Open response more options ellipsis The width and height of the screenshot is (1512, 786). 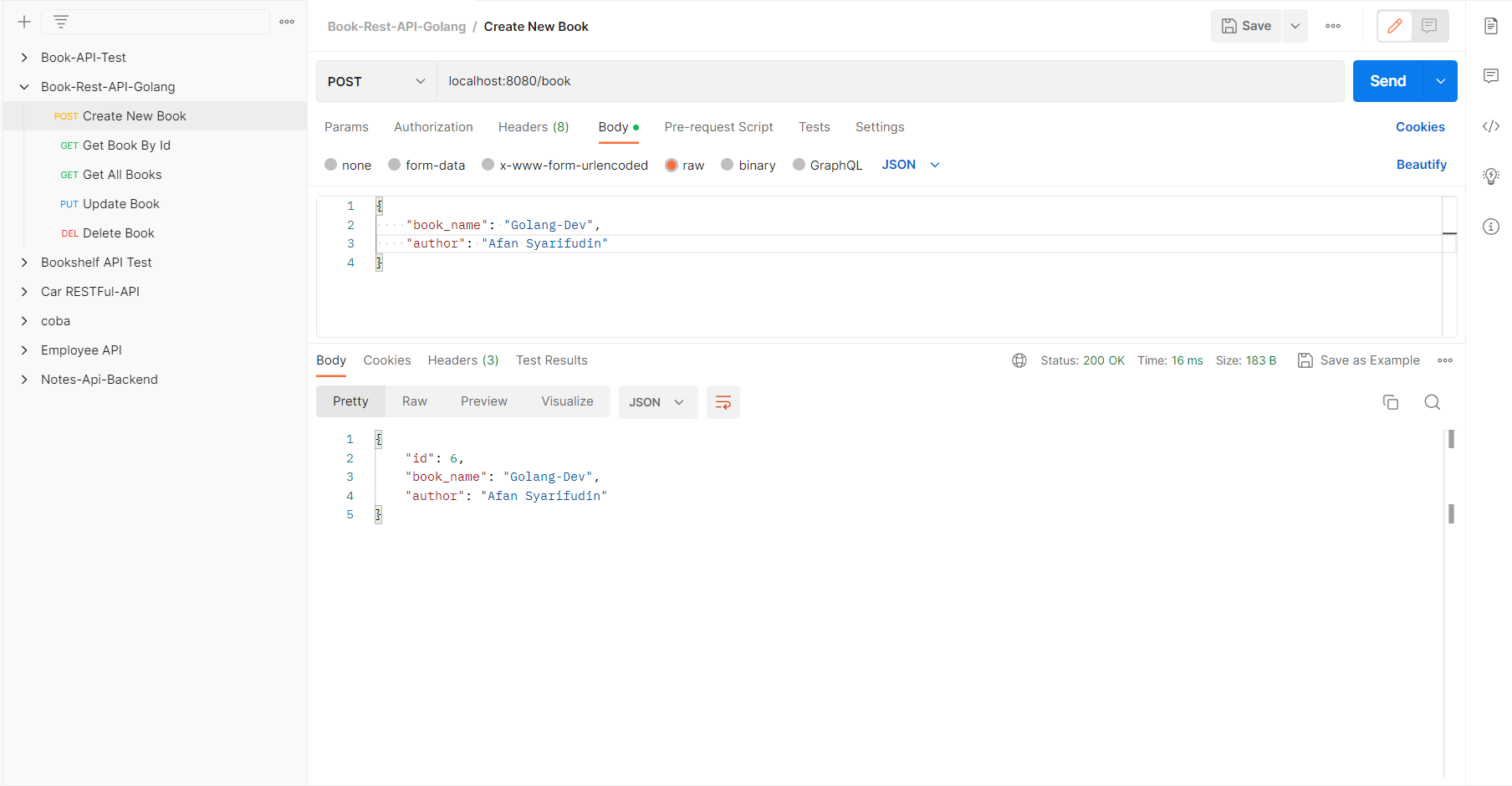click(1445, 360)
